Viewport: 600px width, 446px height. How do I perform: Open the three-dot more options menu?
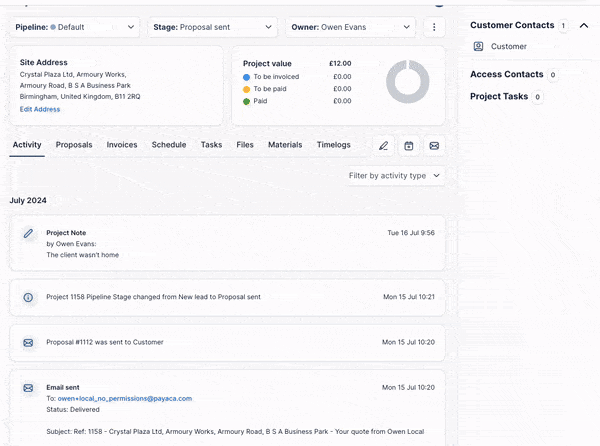click(434, 28)
